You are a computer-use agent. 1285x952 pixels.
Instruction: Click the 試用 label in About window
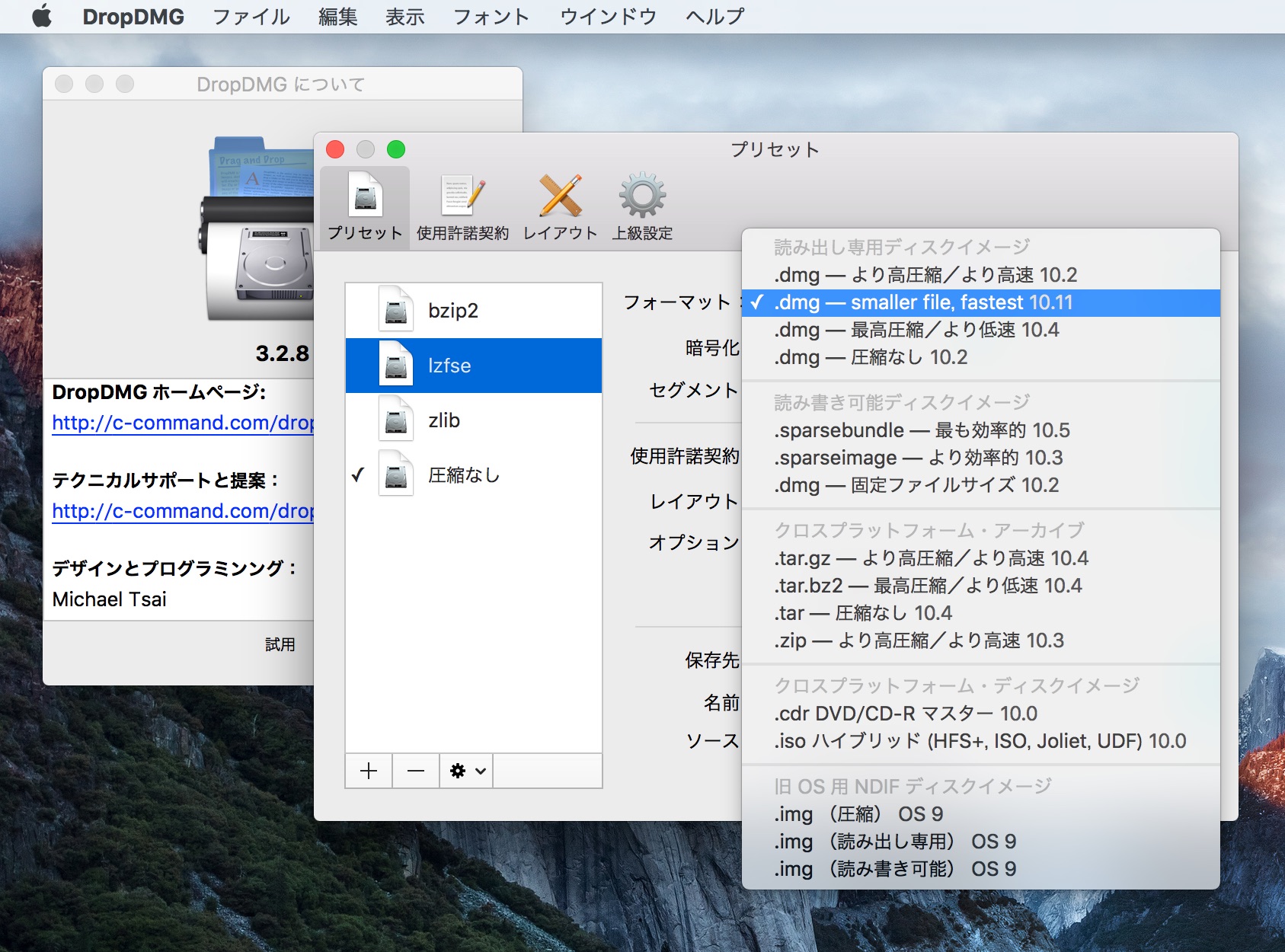(x=280, y=644)
